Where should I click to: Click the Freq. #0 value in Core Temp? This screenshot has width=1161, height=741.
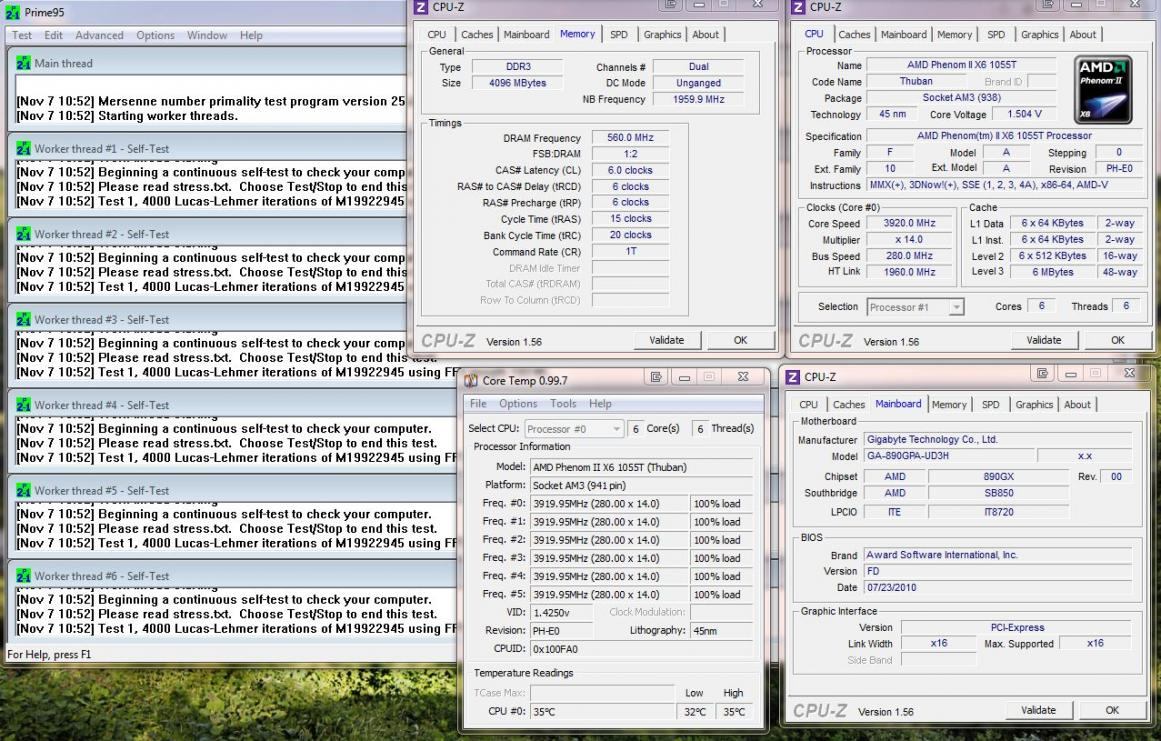(609, 503)
